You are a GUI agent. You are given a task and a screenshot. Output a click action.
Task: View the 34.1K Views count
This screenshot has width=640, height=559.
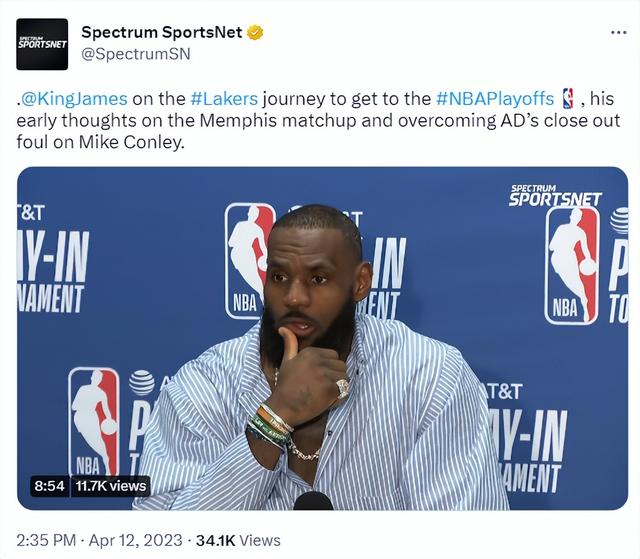point(237,540)
